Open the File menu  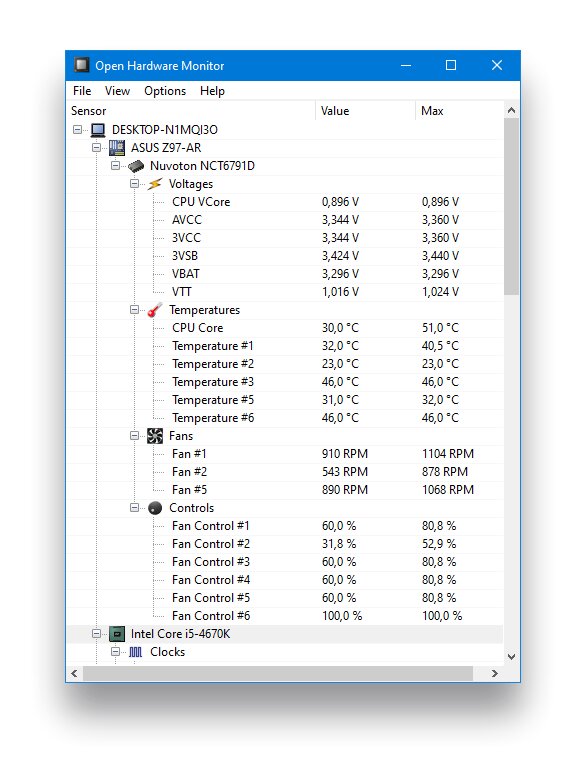[82, 91]
